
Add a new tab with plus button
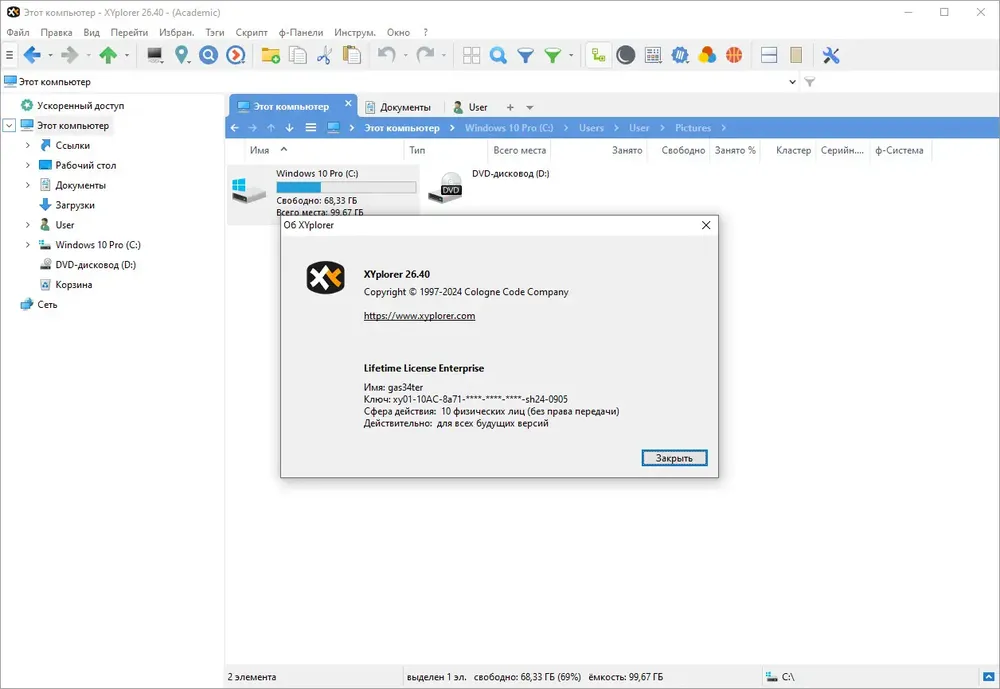(x=510, y=107)
